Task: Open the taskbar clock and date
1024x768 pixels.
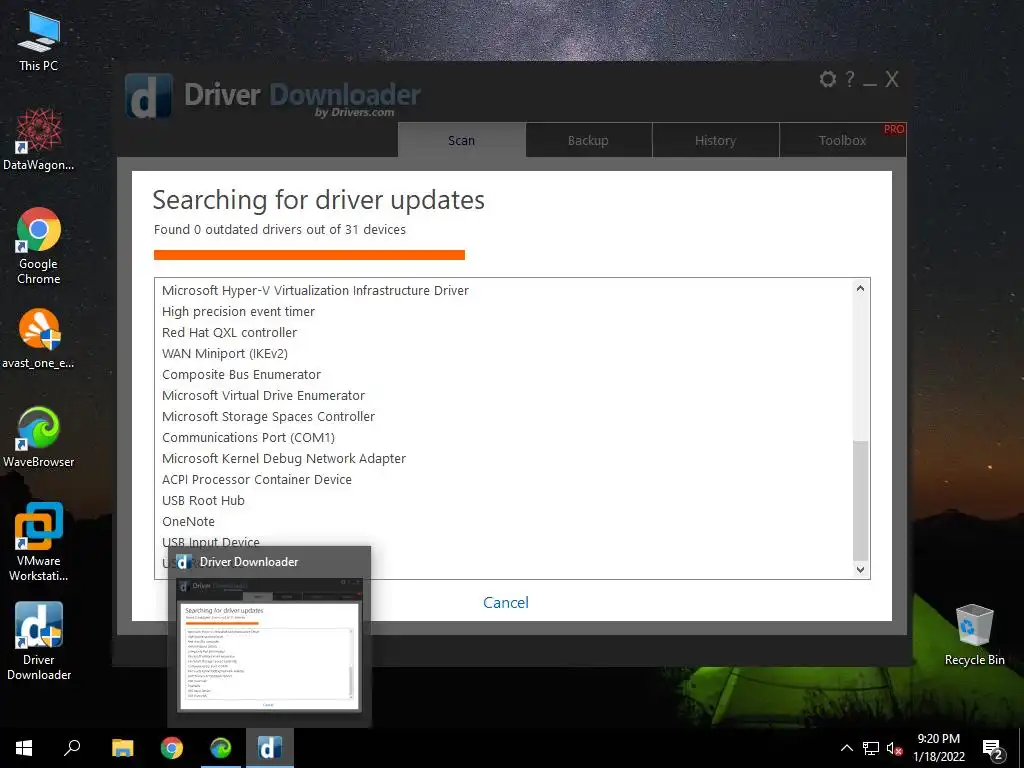Action: tap(938, 748)
